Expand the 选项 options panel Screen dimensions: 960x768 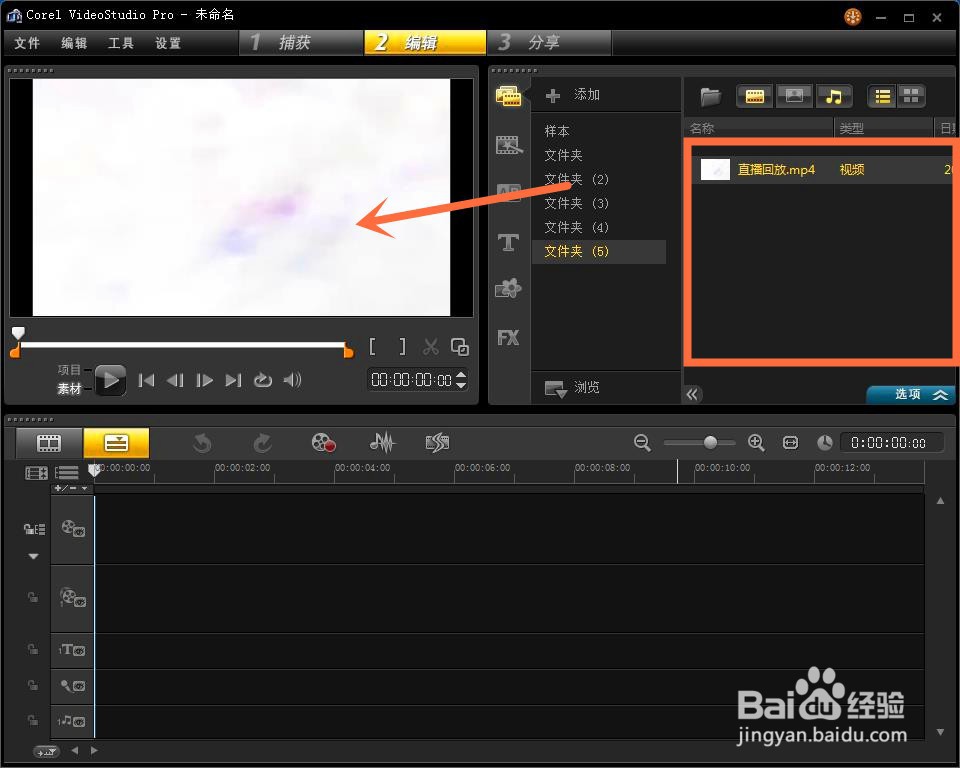point(910,394)
